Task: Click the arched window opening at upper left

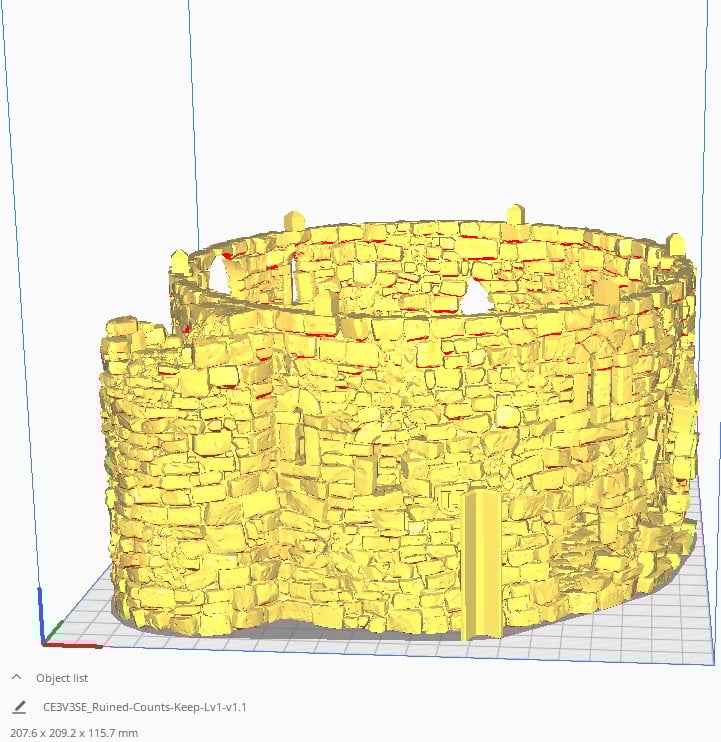Action: coord(220,270)
